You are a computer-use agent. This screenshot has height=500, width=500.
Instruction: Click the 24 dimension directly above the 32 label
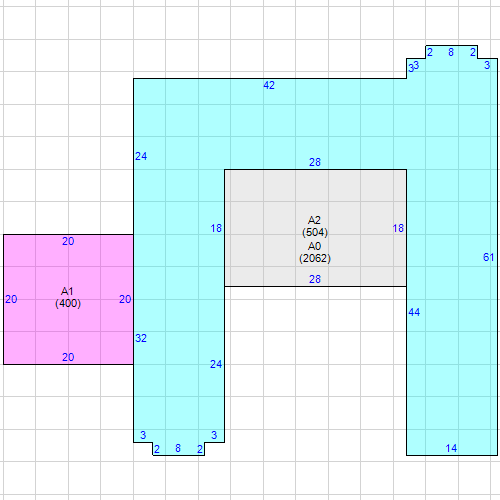[x=141, y=156]
